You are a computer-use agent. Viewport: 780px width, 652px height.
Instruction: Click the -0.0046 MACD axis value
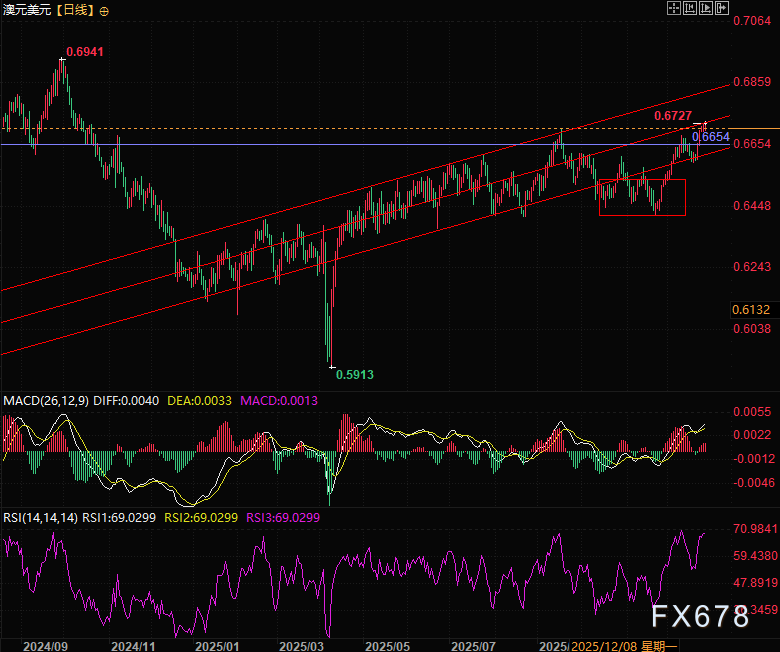coord(754,482)
